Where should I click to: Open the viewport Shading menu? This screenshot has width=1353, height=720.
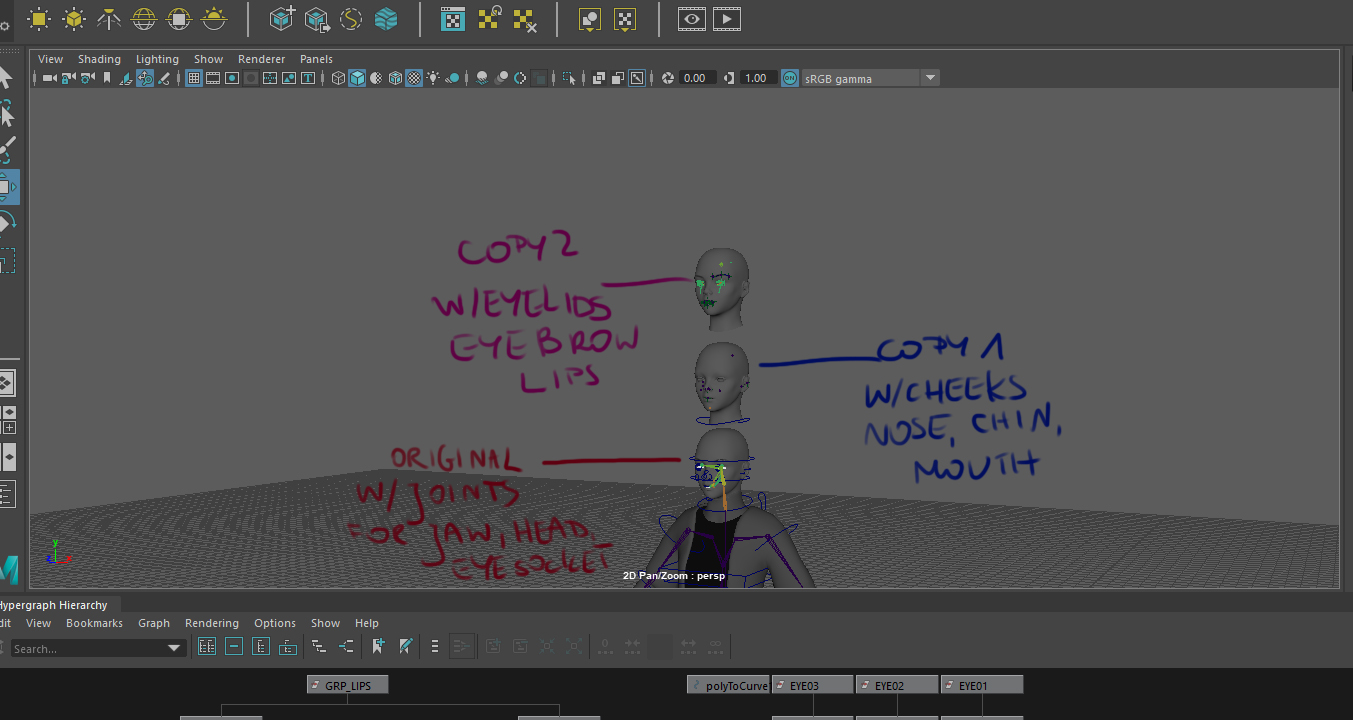99,59
